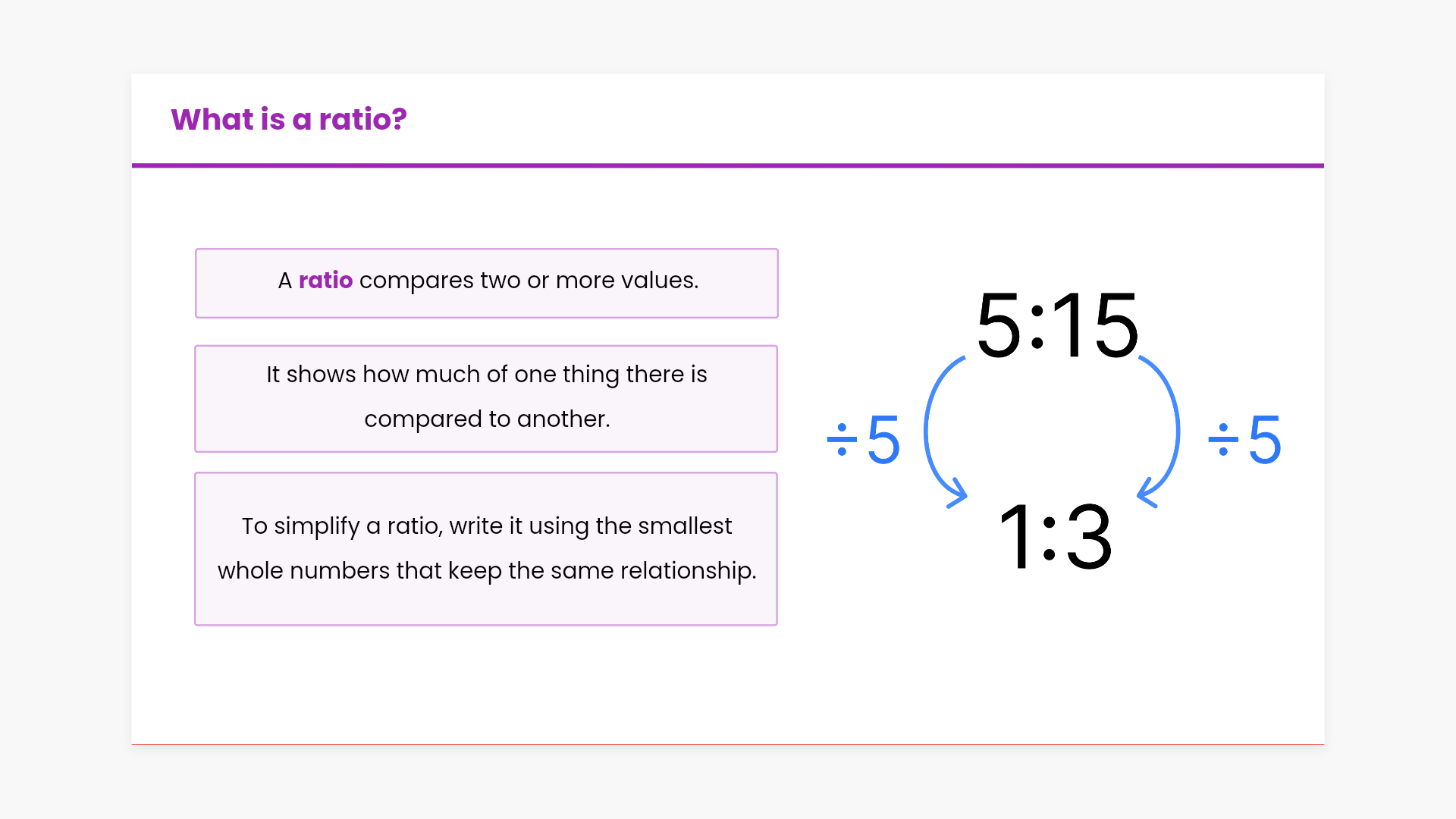Click the right blue "÷5" label
This screenshot has height=819, width=1456.
tap(1244, 440)
